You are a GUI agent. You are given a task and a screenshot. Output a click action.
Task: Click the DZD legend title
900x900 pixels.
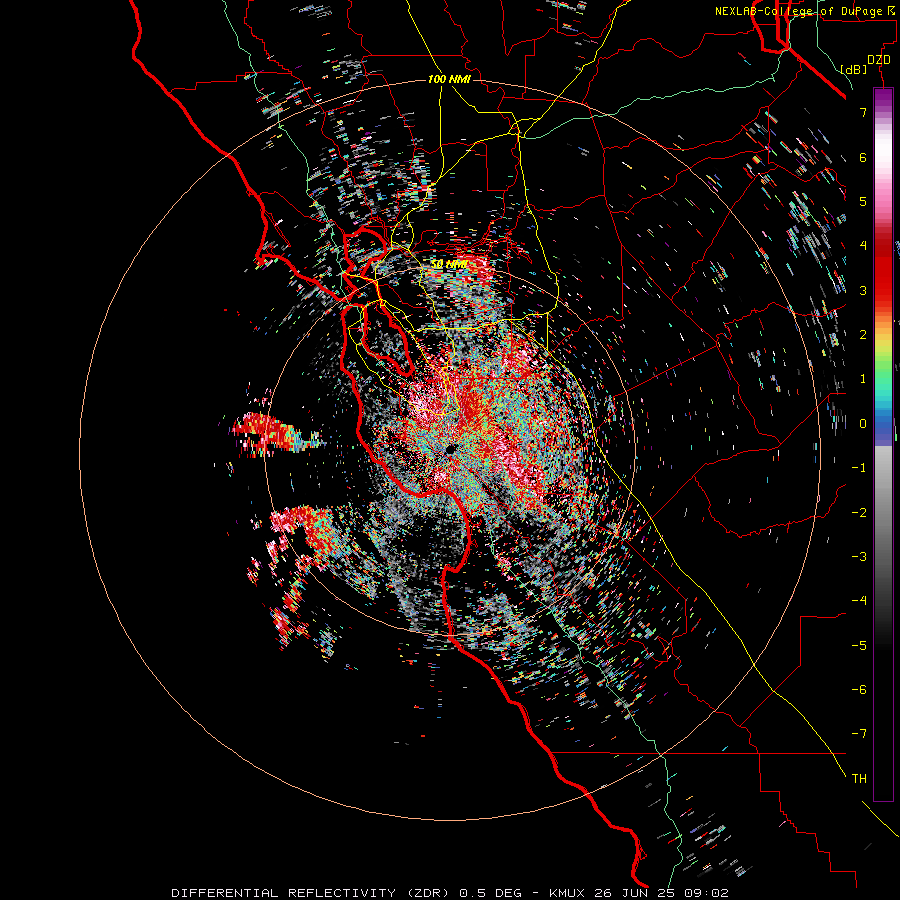click(879, 60)
